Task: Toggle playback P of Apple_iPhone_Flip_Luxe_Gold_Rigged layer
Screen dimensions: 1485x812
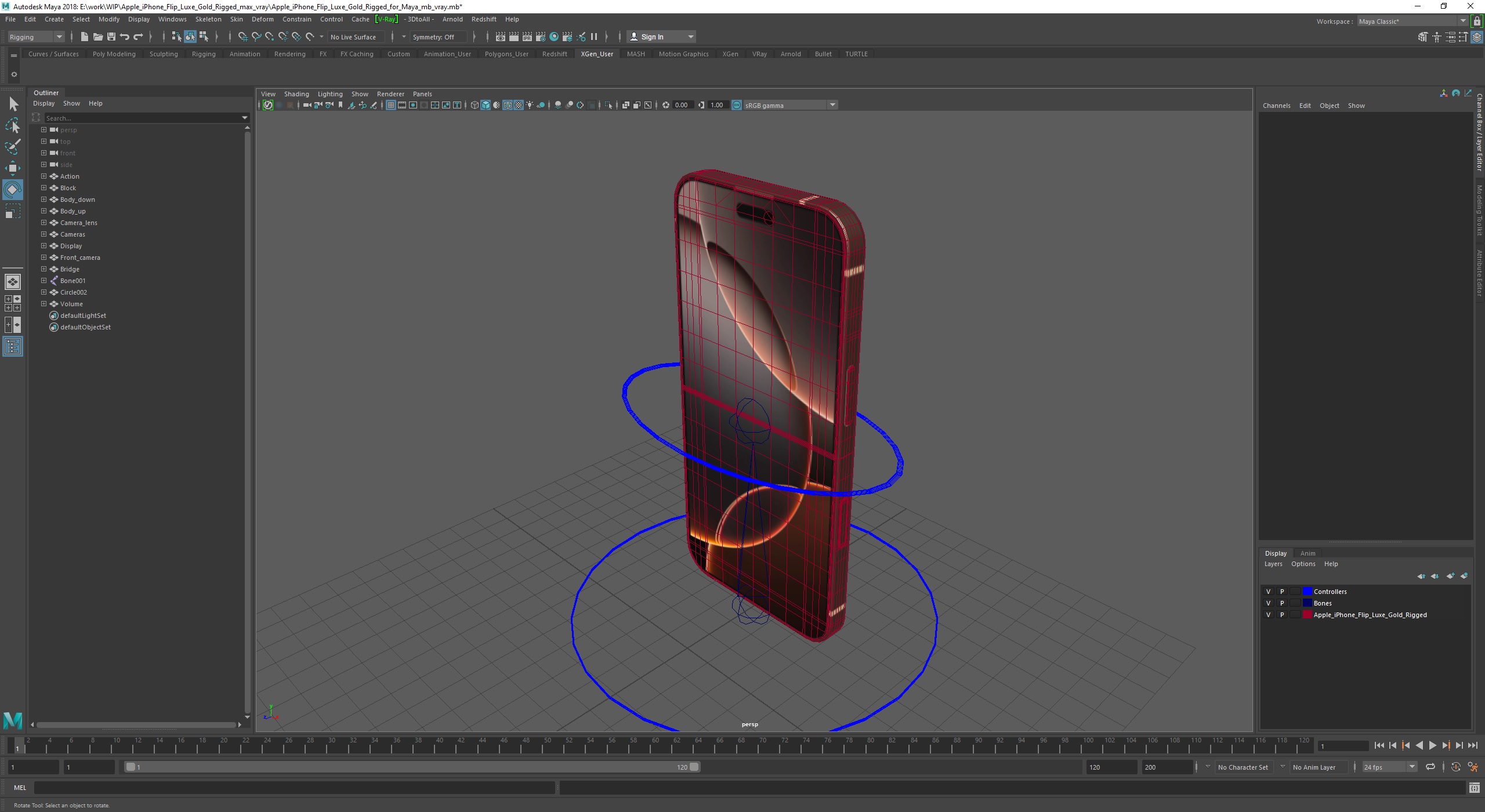Action: coord(1282,615)
